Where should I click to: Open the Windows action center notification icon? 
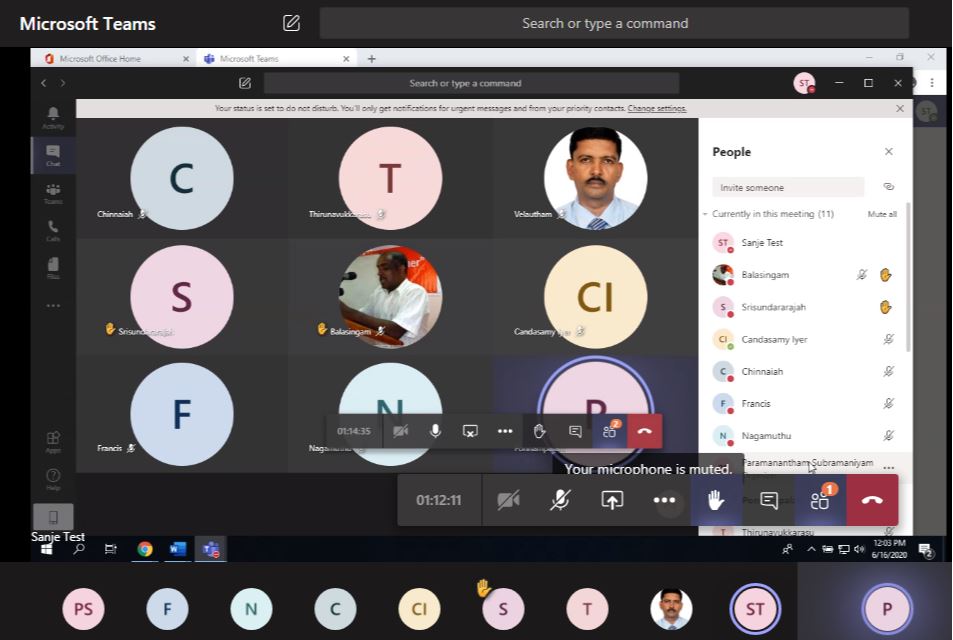click(x=926, y=550)
